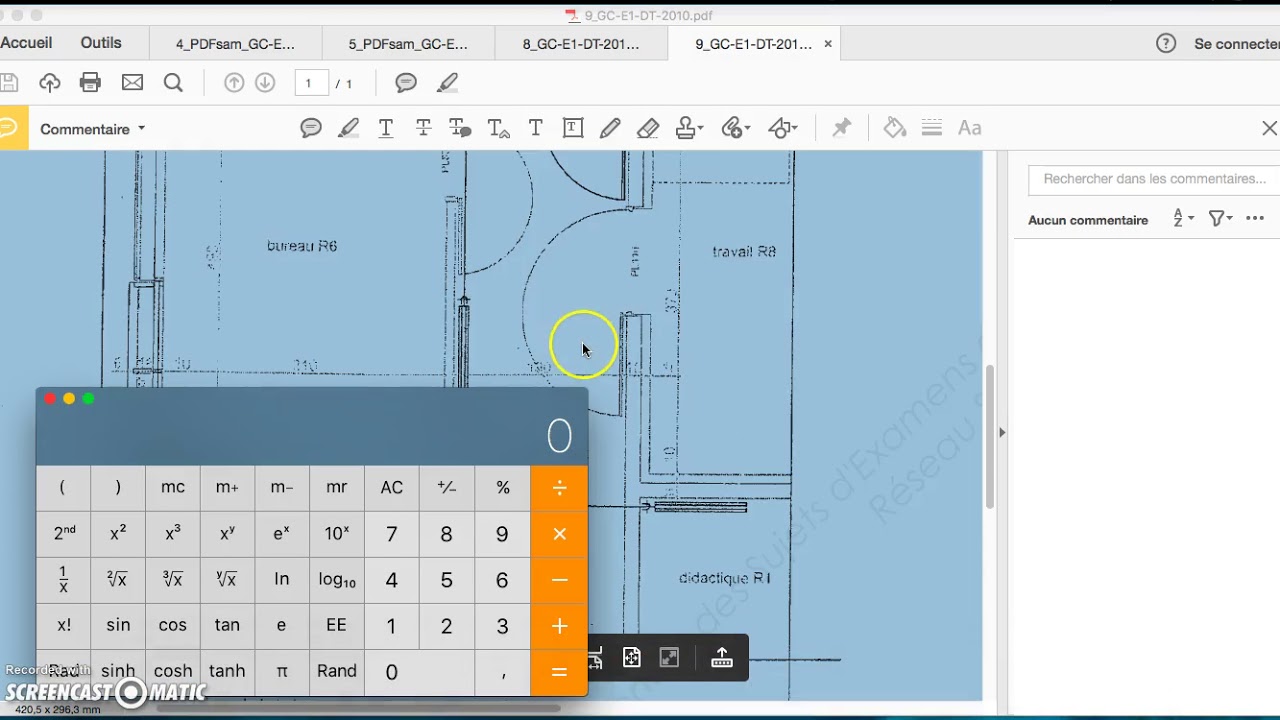Select the highlighter text tool

point(348,128)
